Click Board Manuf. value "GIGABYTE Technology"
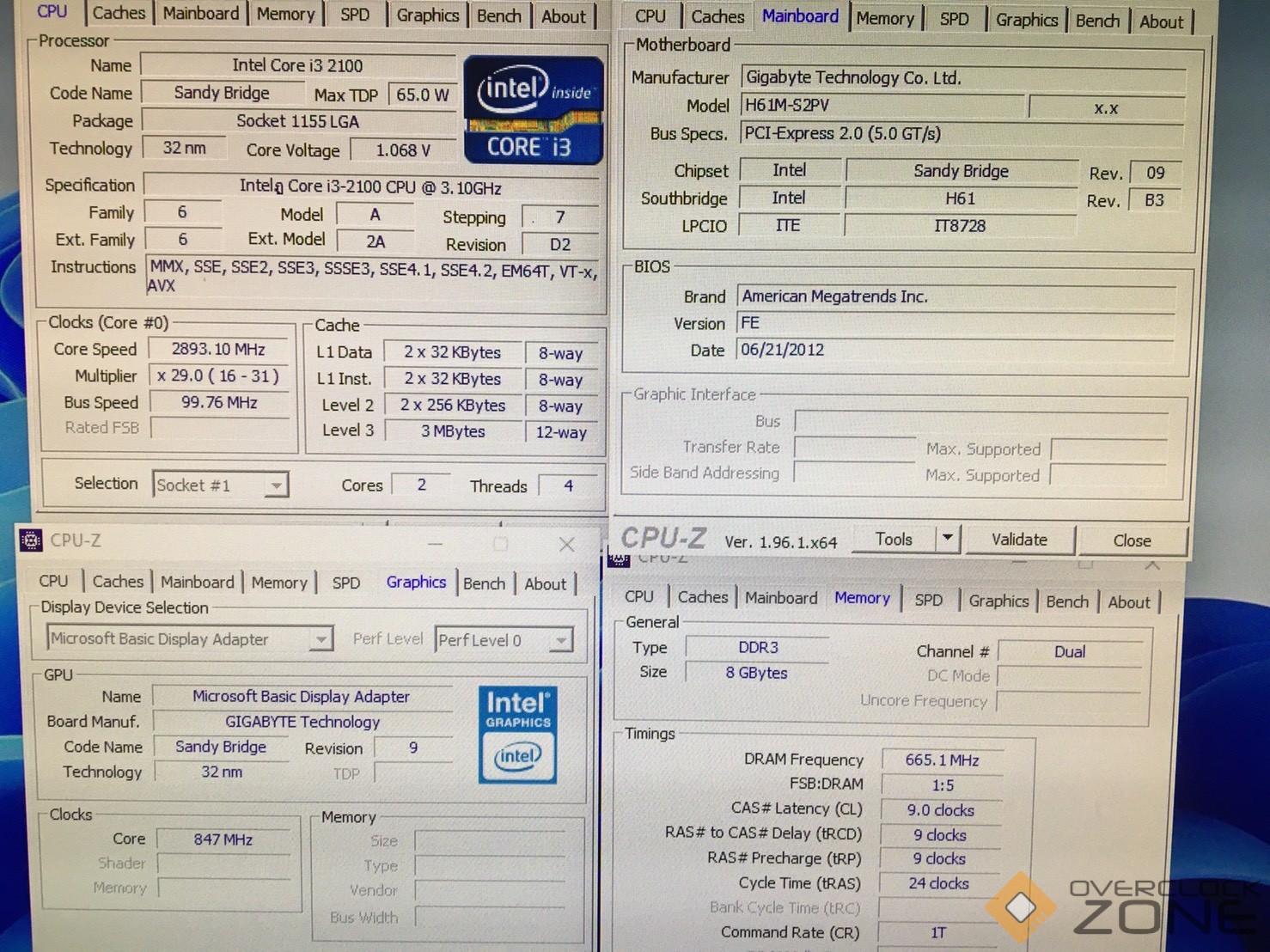The width and height of the screenshot is (1270, 952). (302, 722)
